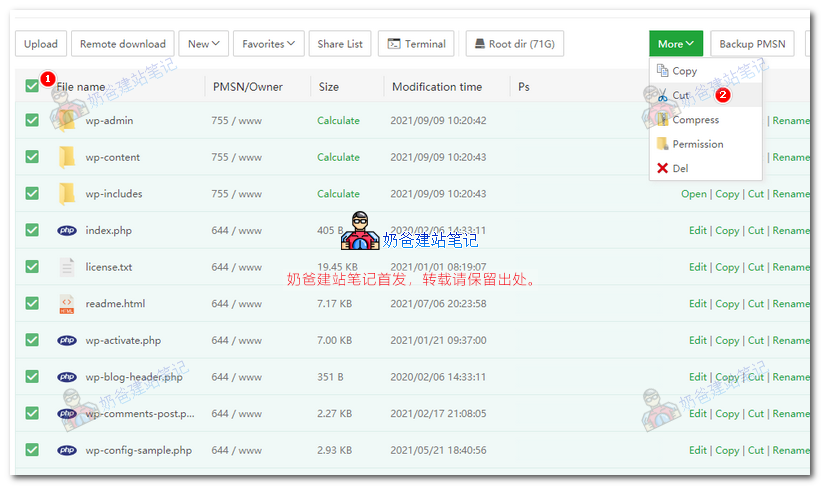Image resolution: width=821 pixels, height=486 pixels.
Task: Uncheck the wp-config-sample.php checkbox
Action: 32,450
